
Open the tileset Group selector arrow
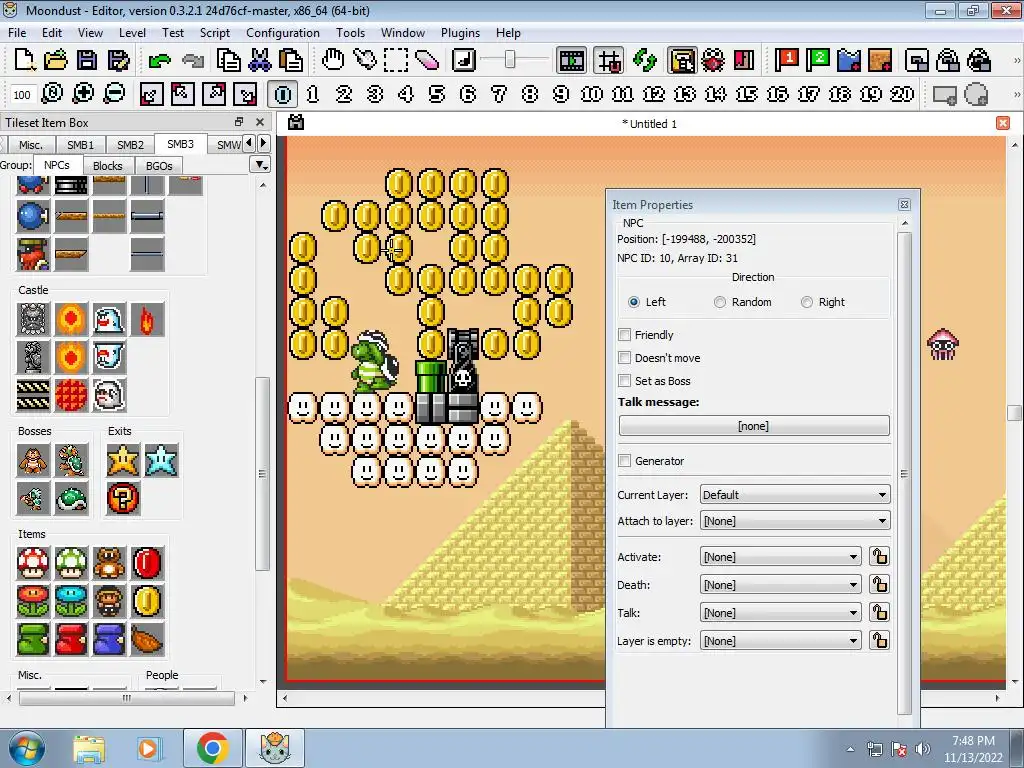point(260,165)
